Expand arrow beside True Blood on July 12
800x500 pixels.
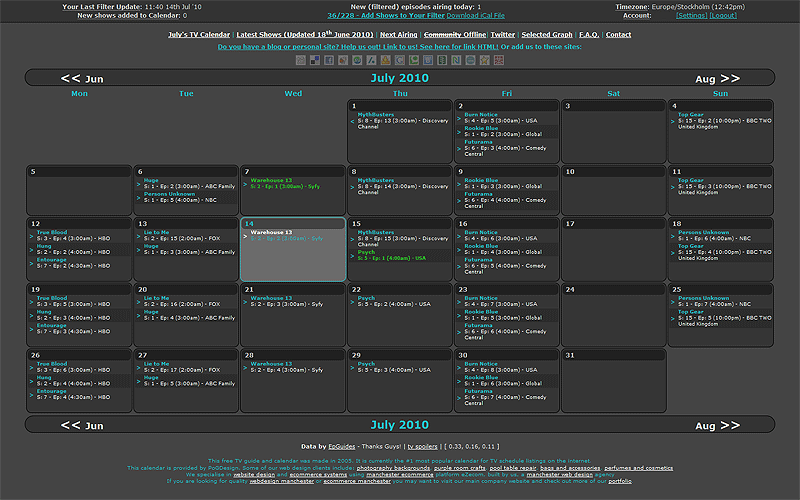(x=31, y=236)
